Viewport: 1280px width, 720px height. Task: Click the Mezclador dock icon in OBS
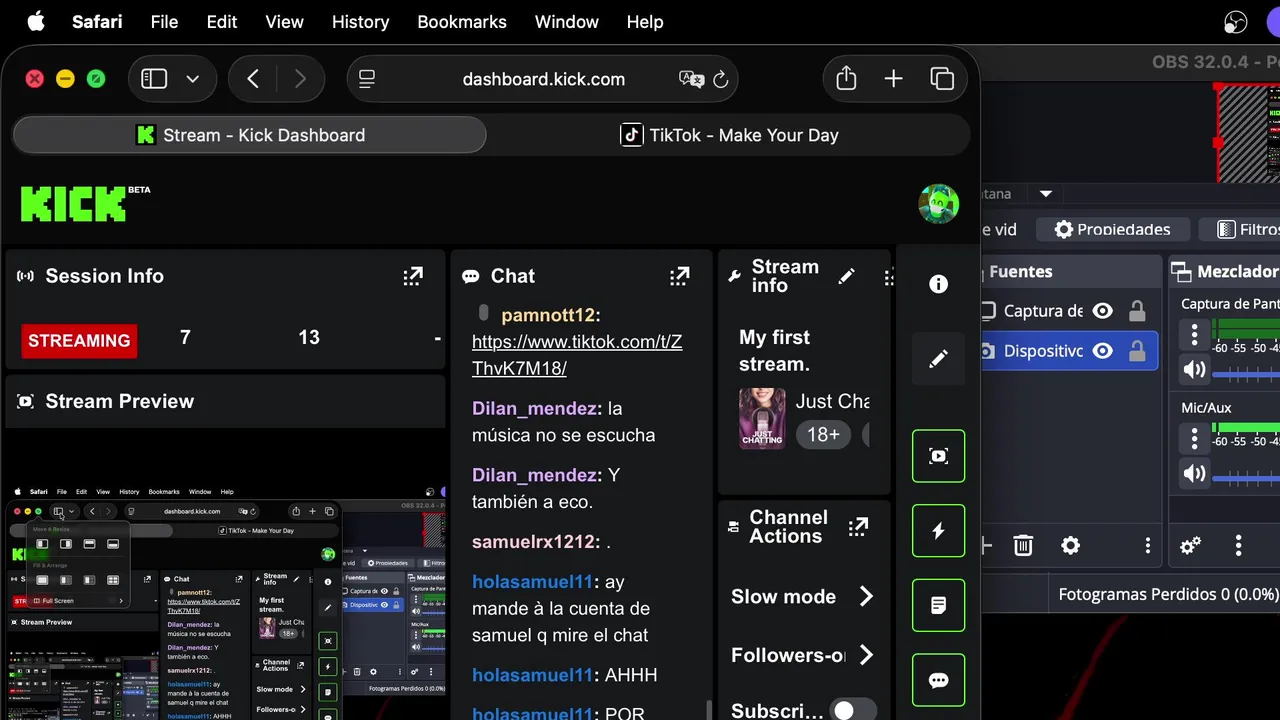pos(1181,272)
